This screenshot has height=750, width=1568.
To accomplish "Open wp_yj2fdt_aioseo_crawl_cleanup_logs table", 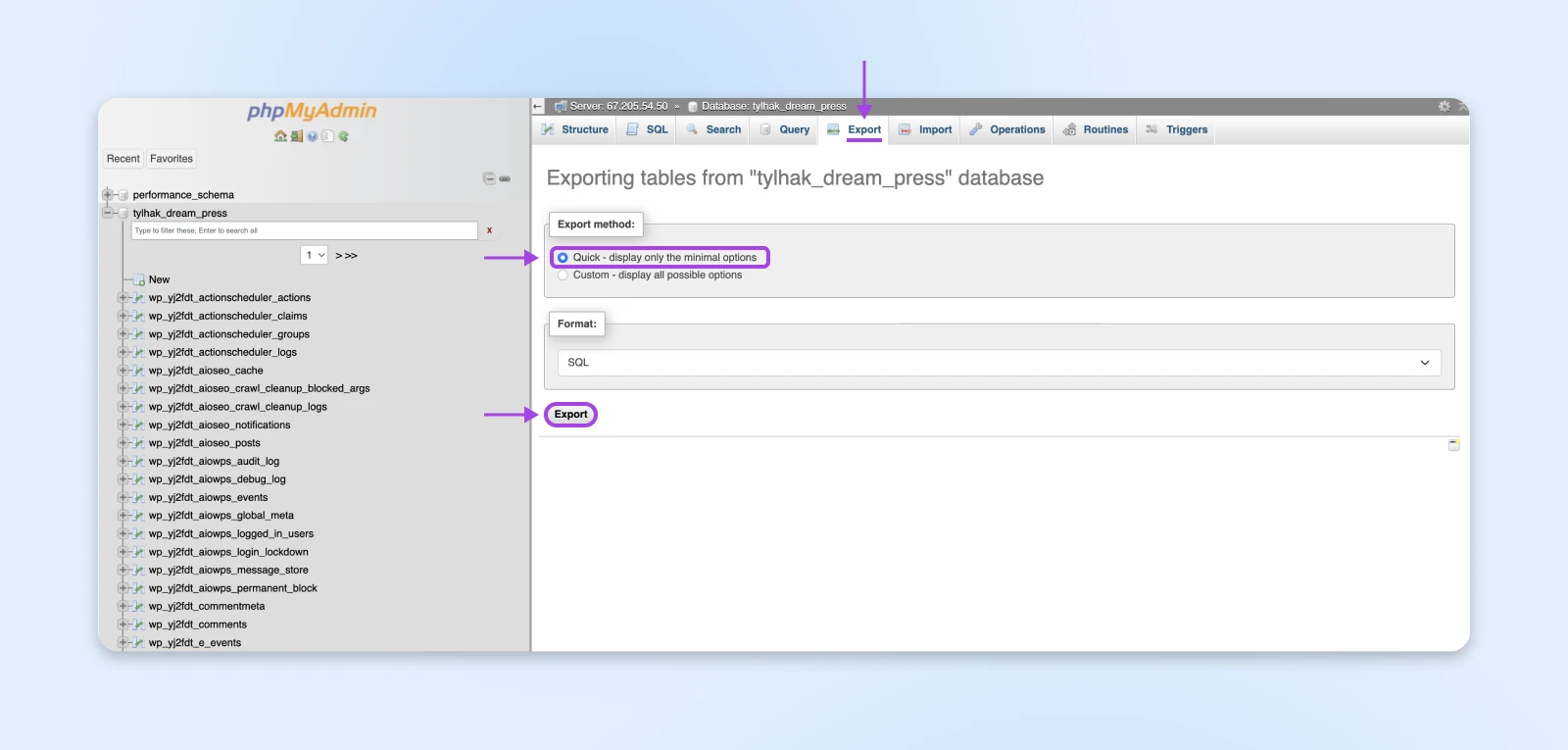I will 238,407.
